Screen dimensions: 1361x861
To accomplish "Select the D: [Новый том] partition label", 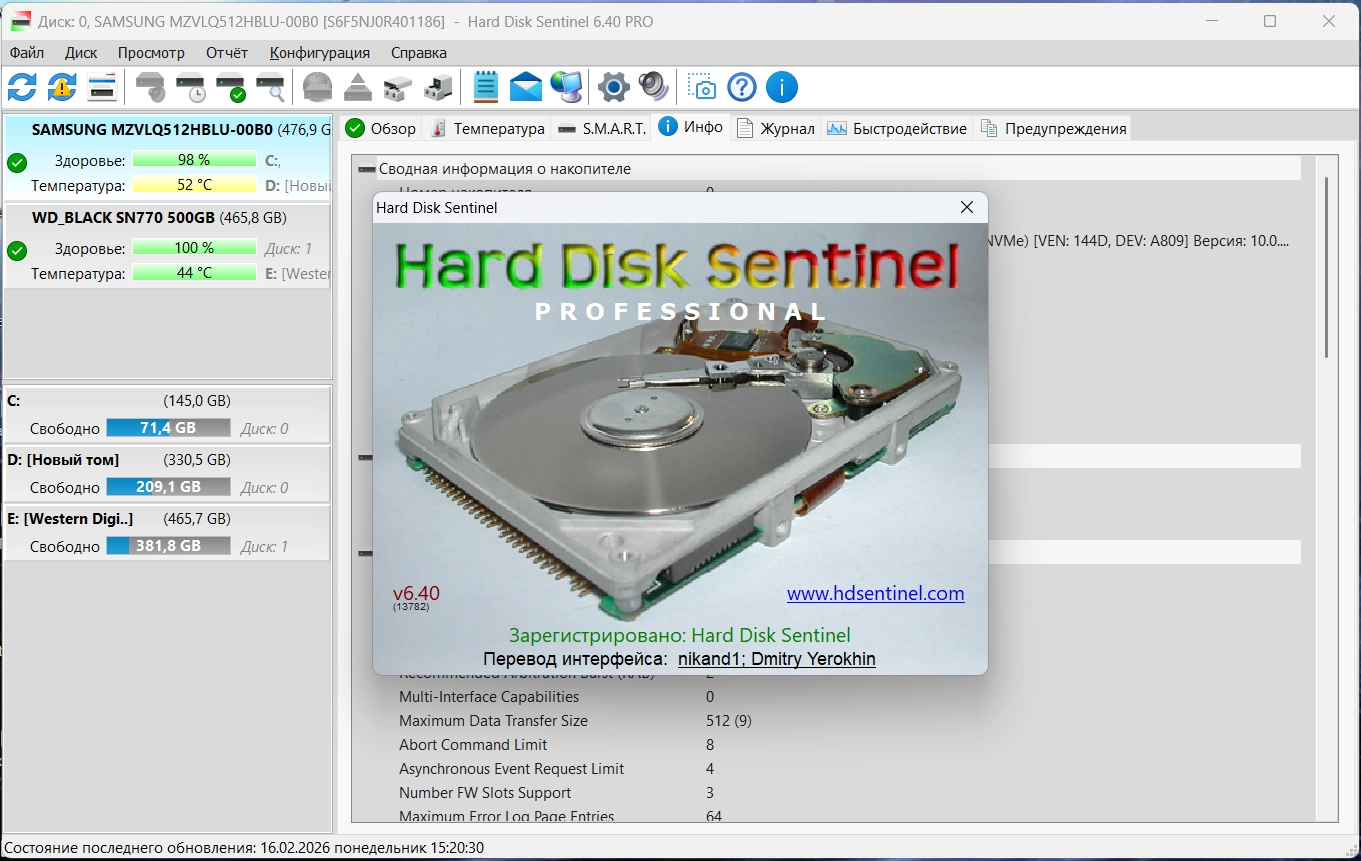I will click(x=63, y=460).
